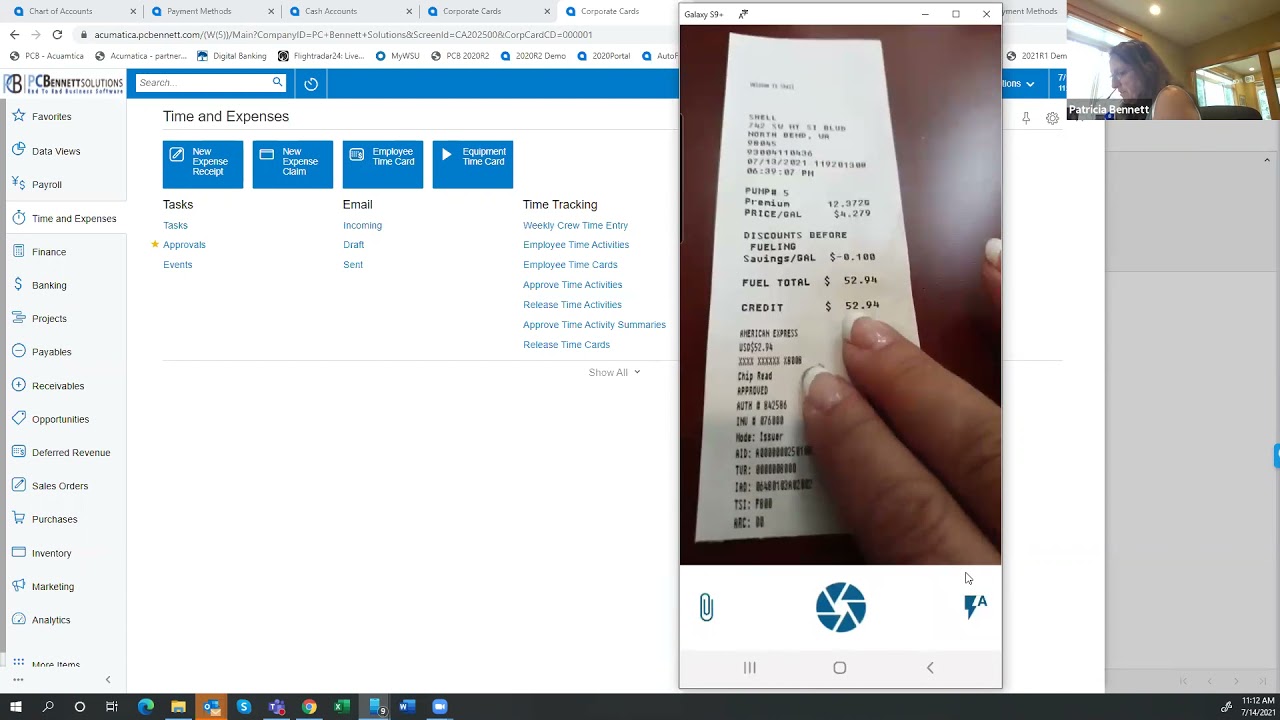Screen dimensions: 1280x720
Task: Open the Finance workspace
Action: 49,252
